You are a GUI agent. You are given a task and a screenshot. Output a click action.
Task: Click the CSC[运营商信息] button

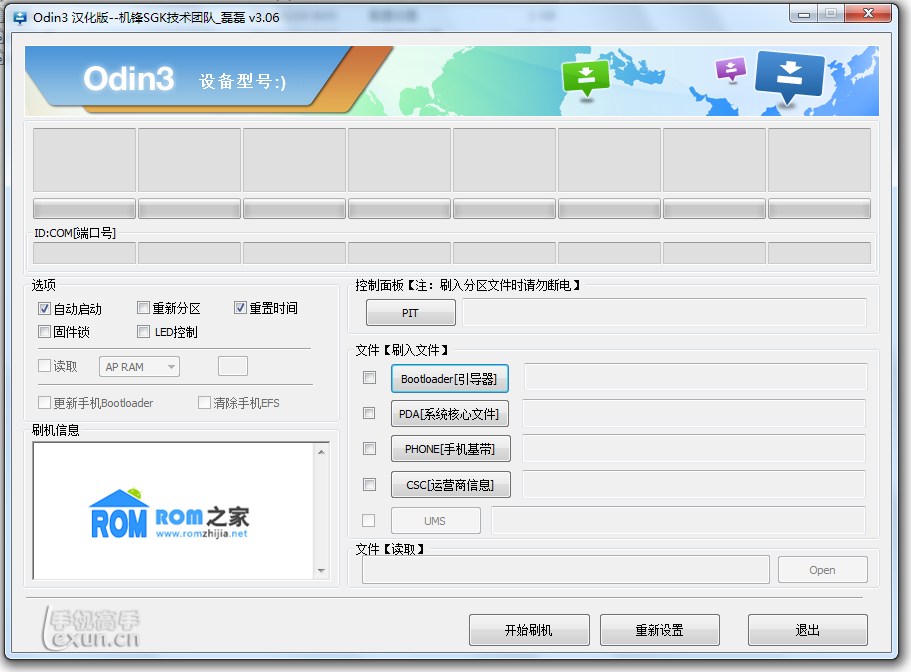tap(451, 484)
